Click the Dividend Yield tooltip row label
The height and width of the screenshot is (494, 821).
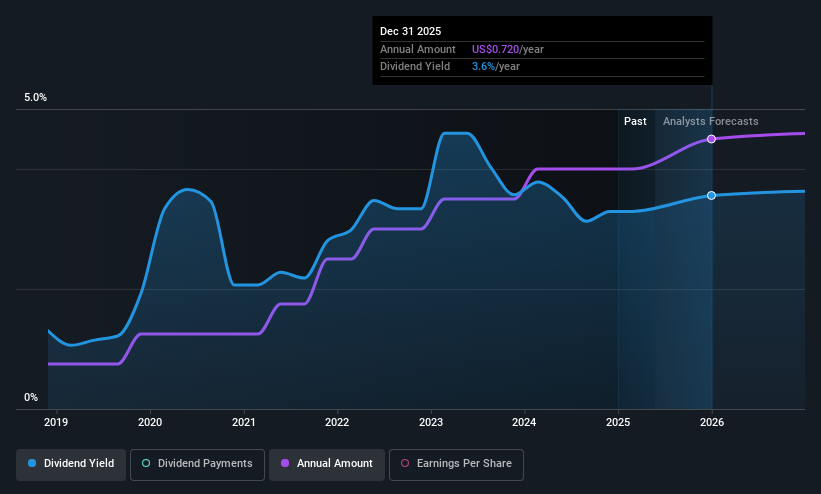[x=415, y=67]
